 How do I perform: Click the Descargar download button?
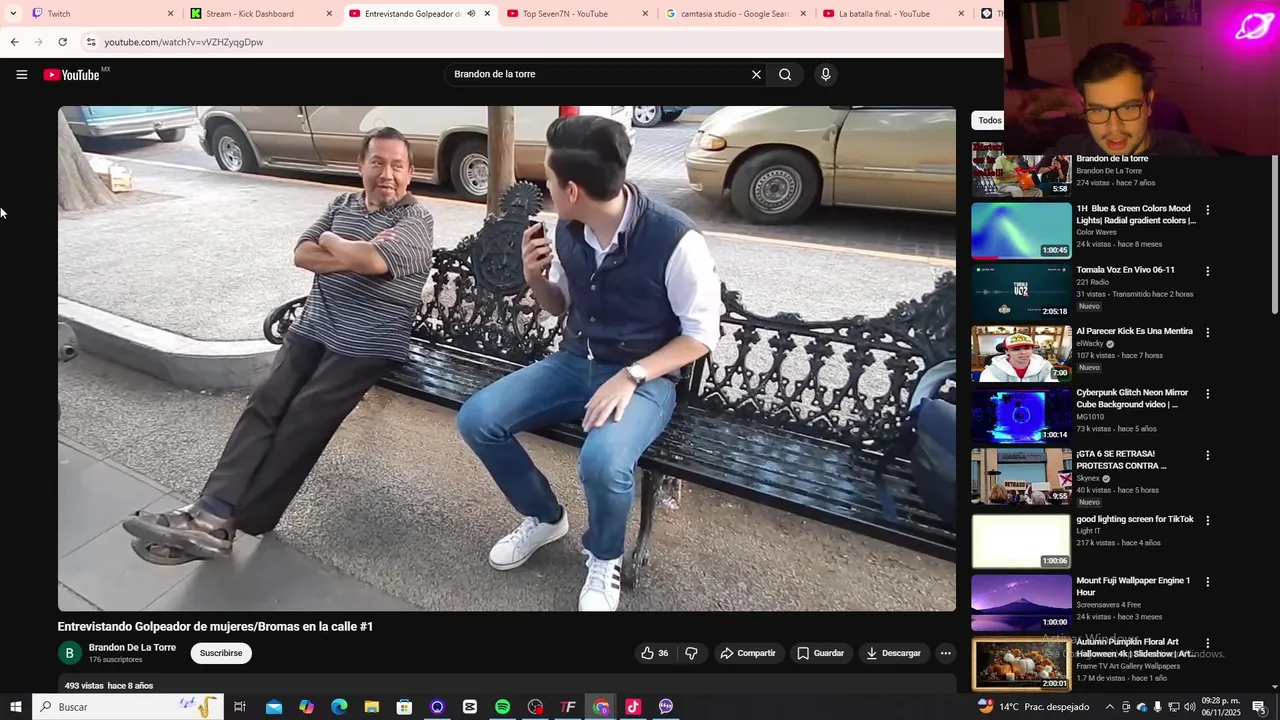tap(893, 653)
